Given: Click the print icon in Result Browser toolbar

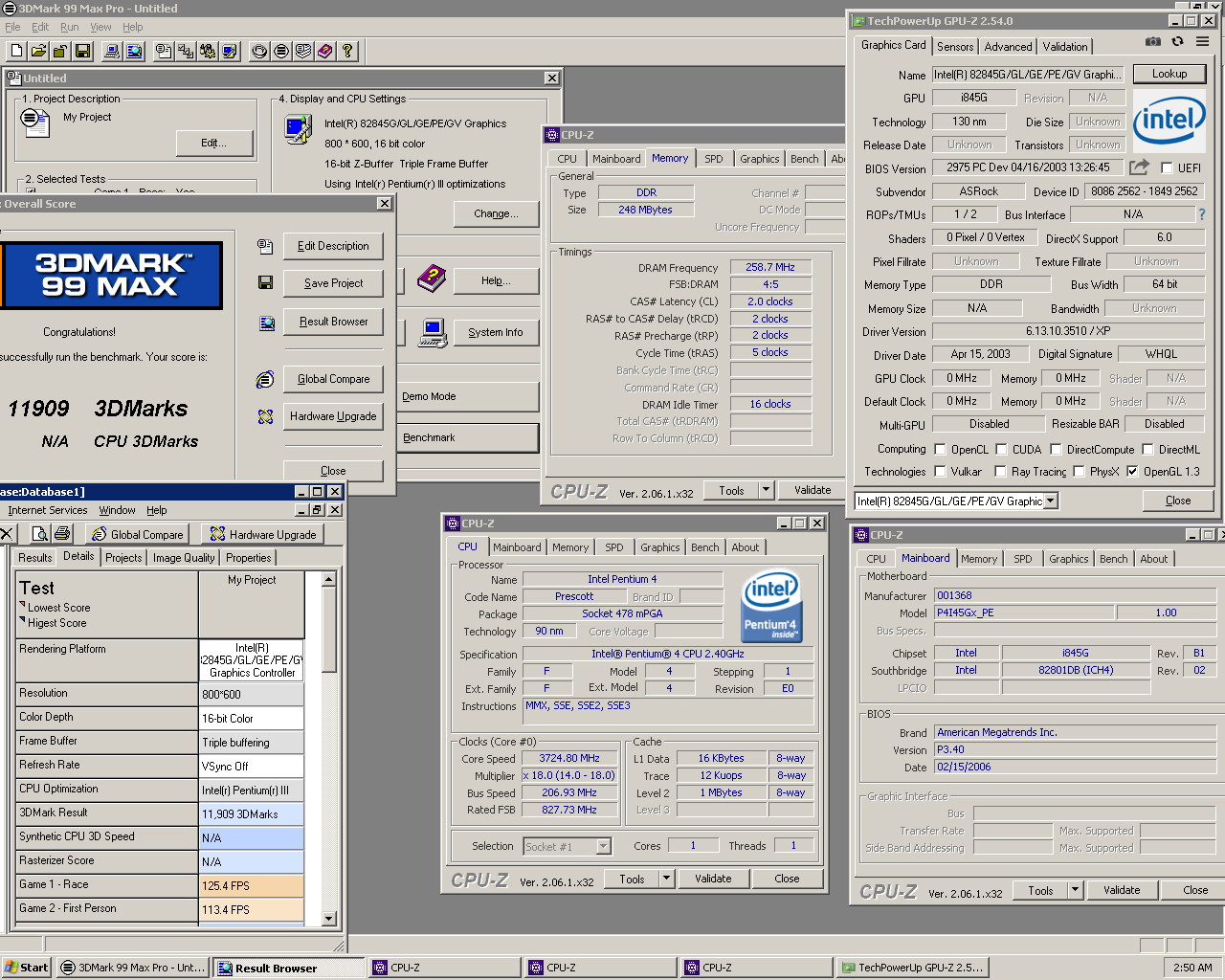Looking at the screenshot, I should (x=63, y=534).
